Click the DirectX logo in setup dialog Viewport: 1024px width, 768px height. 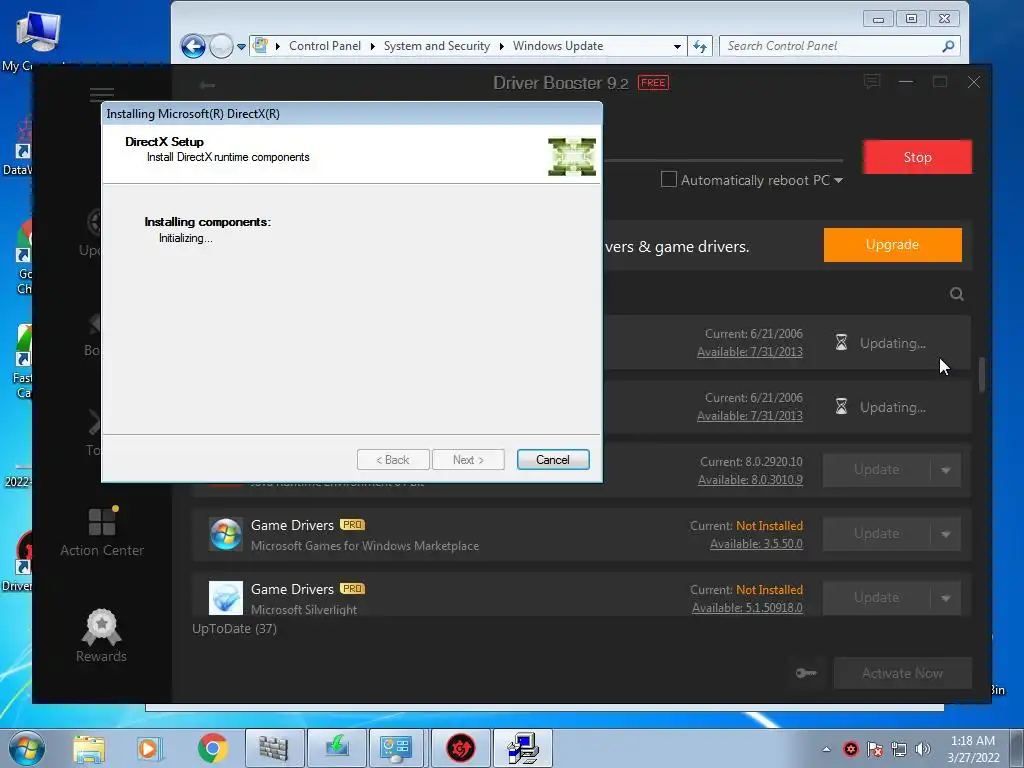[571, 157]
